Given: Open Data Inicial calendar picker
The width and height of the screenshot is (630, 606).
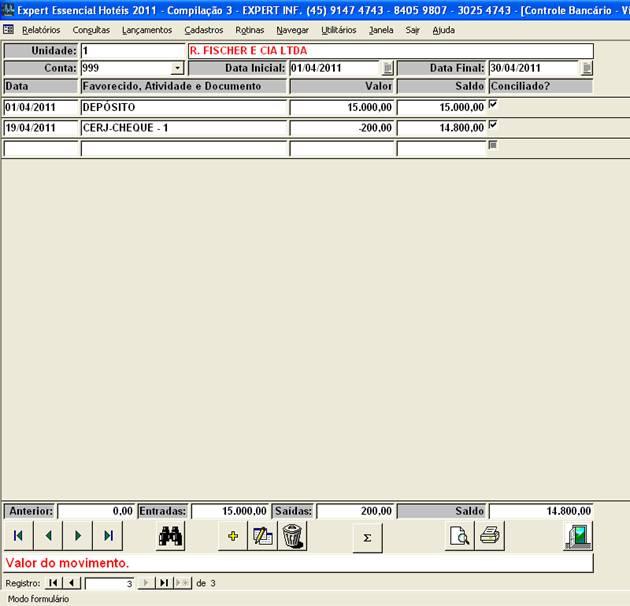Looking at the screenshot, I should [x=387, y=68].
